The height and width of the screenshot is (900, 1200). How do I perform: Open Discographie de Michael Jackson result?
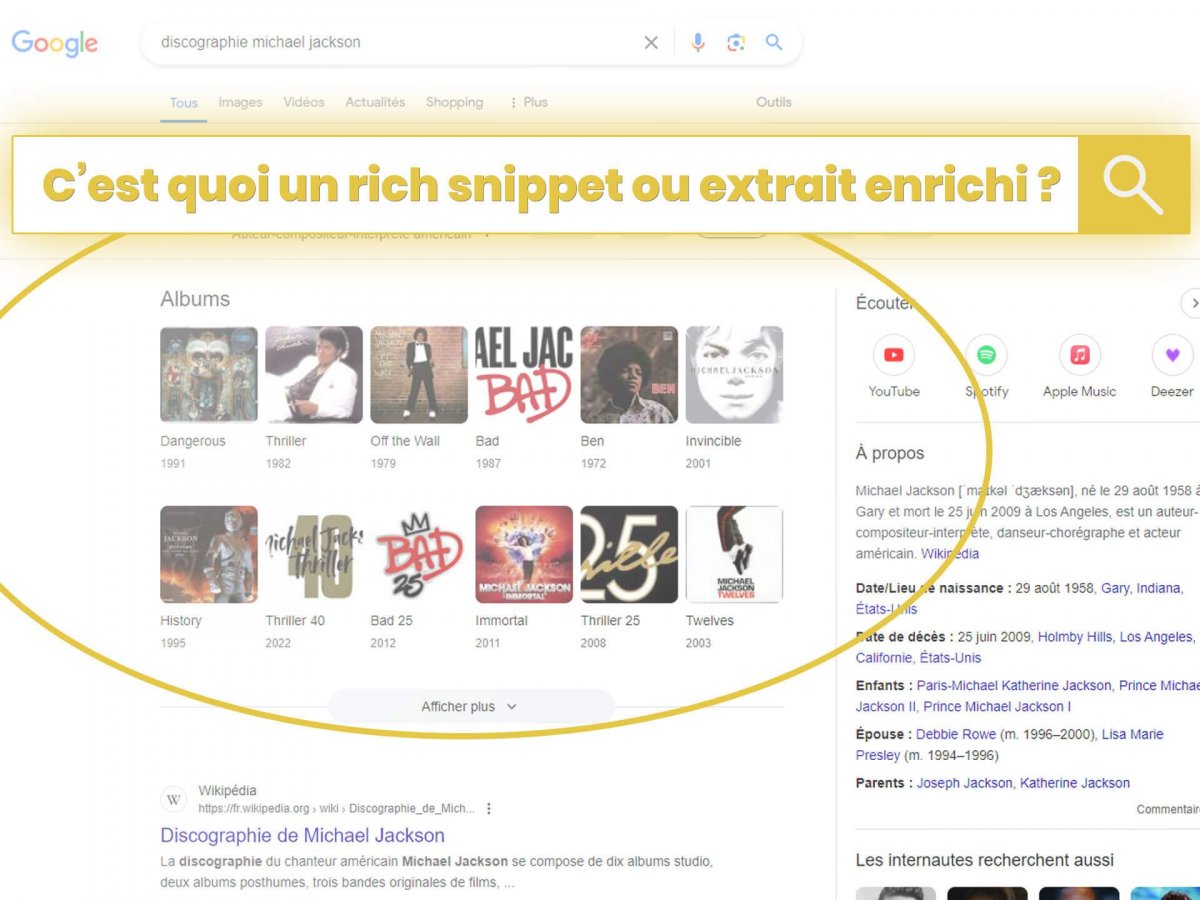(302, 835)
